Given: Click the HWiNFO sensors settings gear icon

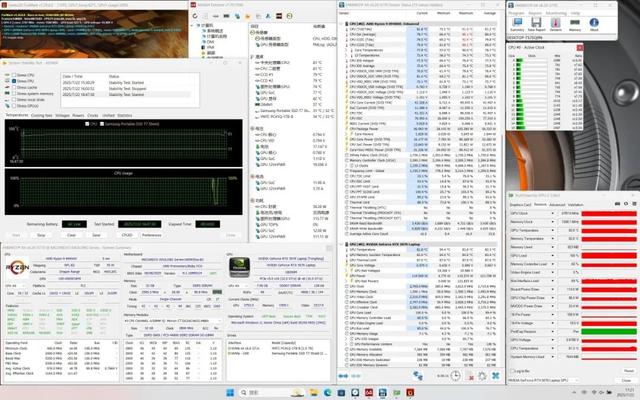Looking at the screenshot, I should click(x=482, y=376).
